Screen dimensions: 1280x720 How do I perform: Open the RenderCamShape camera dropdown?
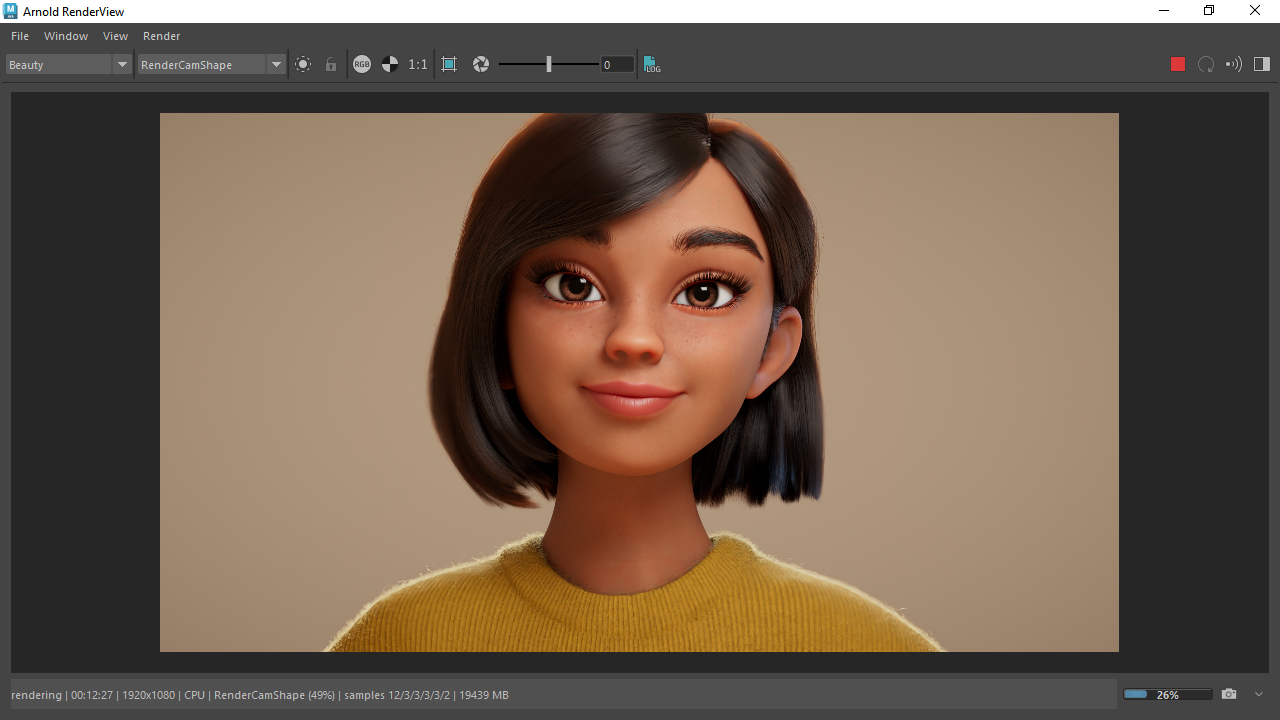click(x=212, y=64)
